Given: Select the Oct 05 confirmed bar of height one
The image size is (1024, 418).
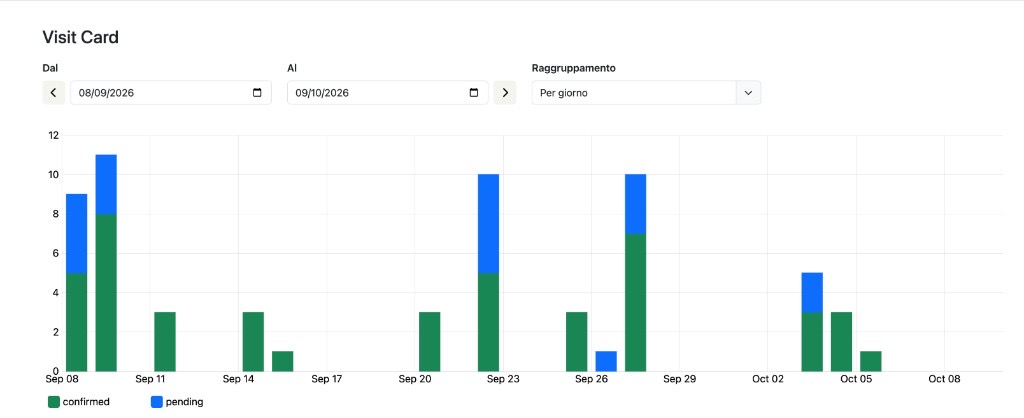Looking at the screenshot, I should 871,361.
